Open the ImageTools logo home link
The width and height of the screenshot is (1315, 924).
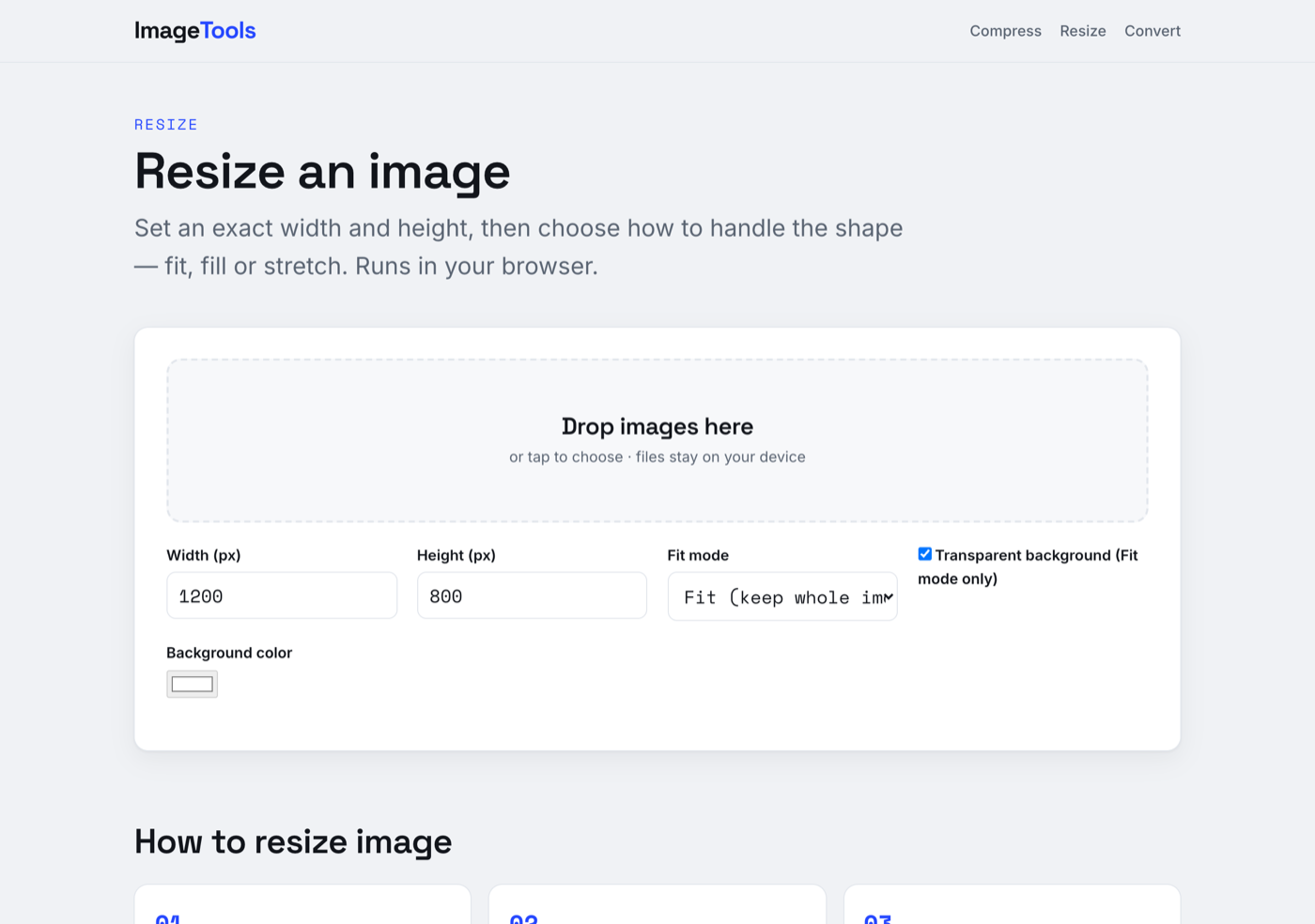click(x=194, y=31)
